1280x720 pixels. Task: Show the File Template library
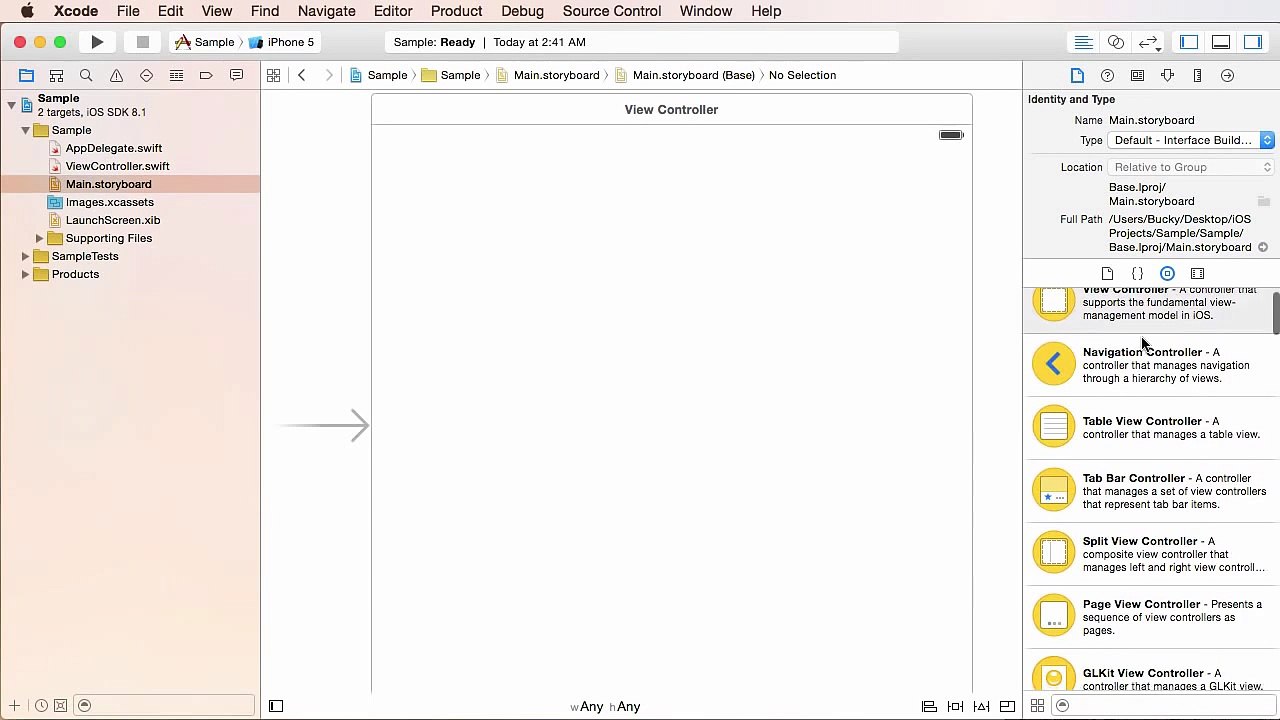pos(1107,273)
